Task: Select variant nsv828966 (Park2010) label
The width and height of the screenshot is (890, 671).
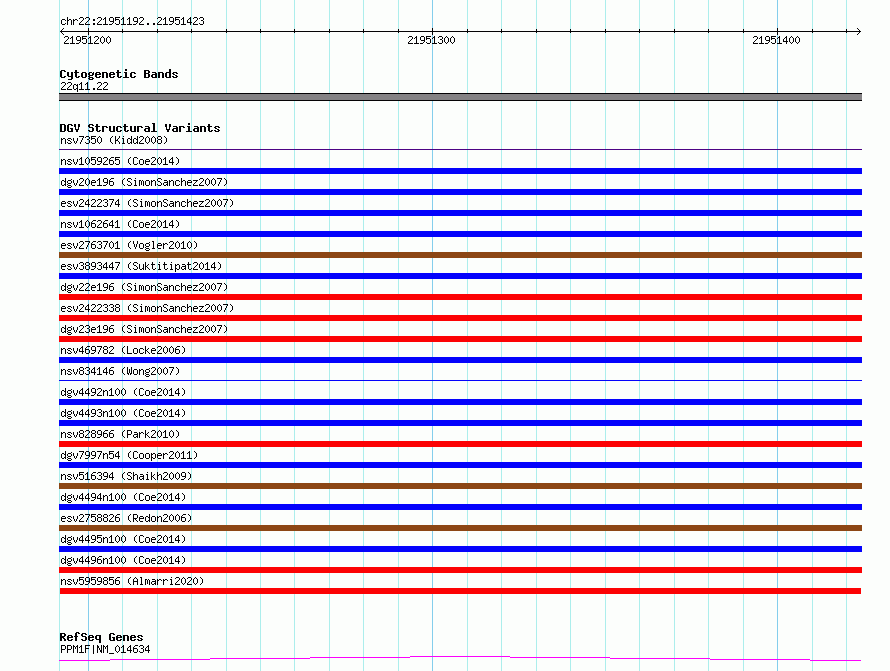Action: point(120,434)
